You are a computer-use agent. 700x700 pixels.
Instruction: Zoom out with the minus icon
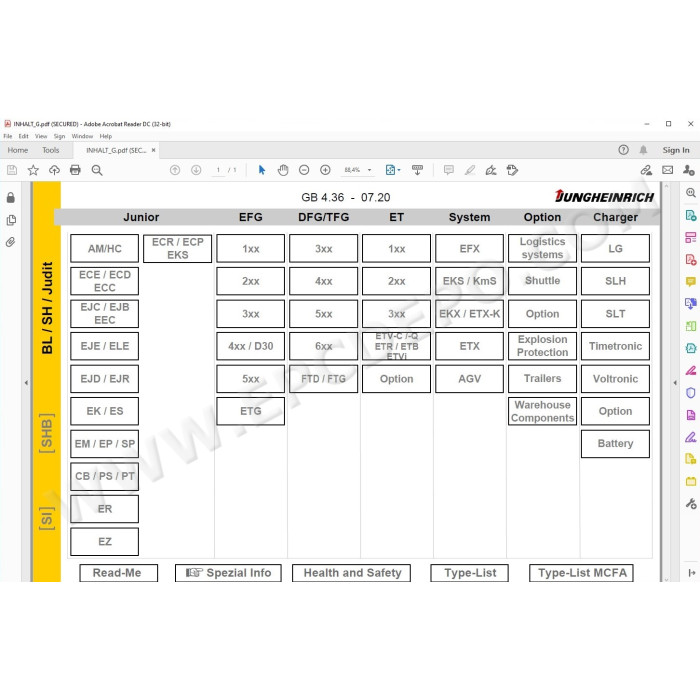click(304, 170)
